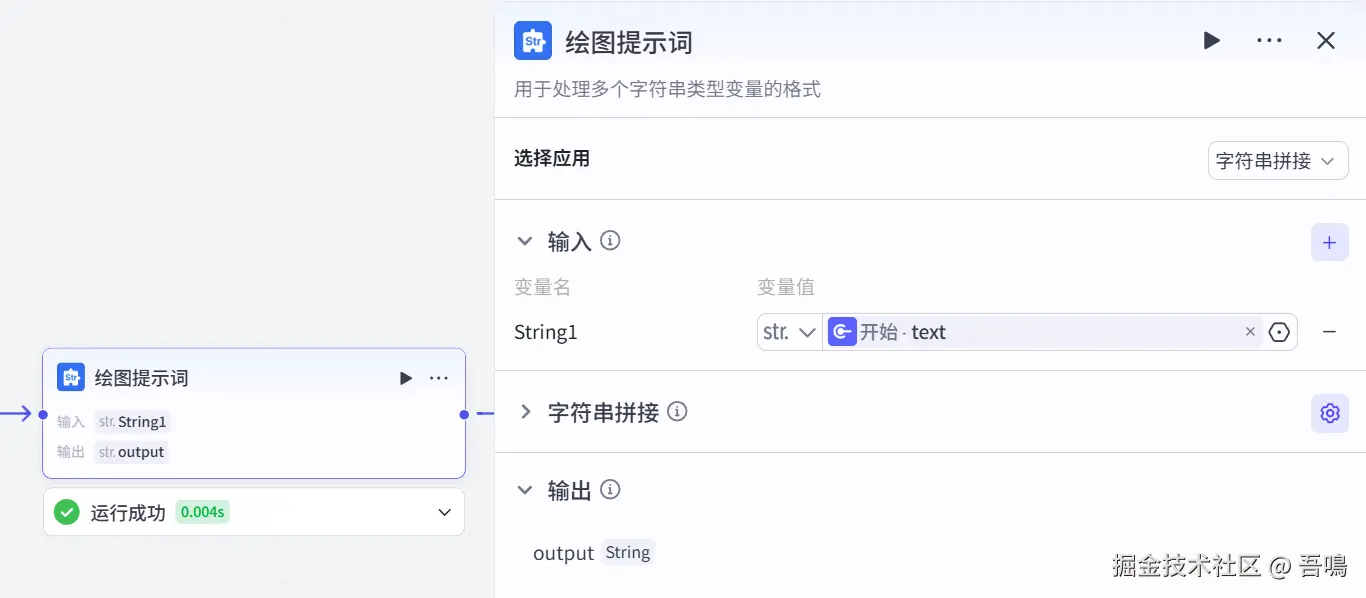The height and width of the screenshot is (598, 1366).
Task: Open the three-dot menu on the node card
Action: 439,378
